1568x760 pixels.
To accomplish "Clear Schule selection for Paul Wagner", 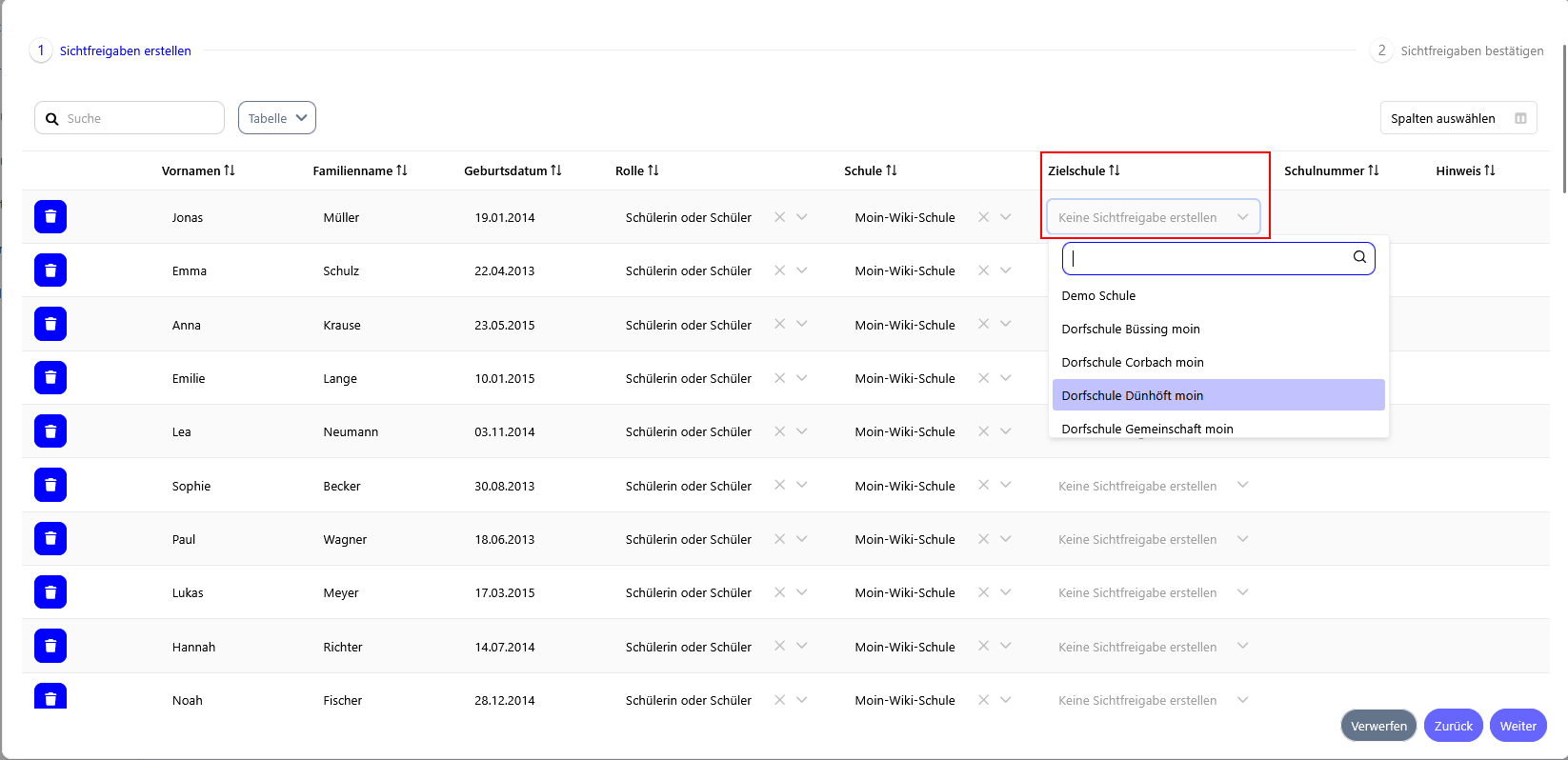I will click(983, 539).
